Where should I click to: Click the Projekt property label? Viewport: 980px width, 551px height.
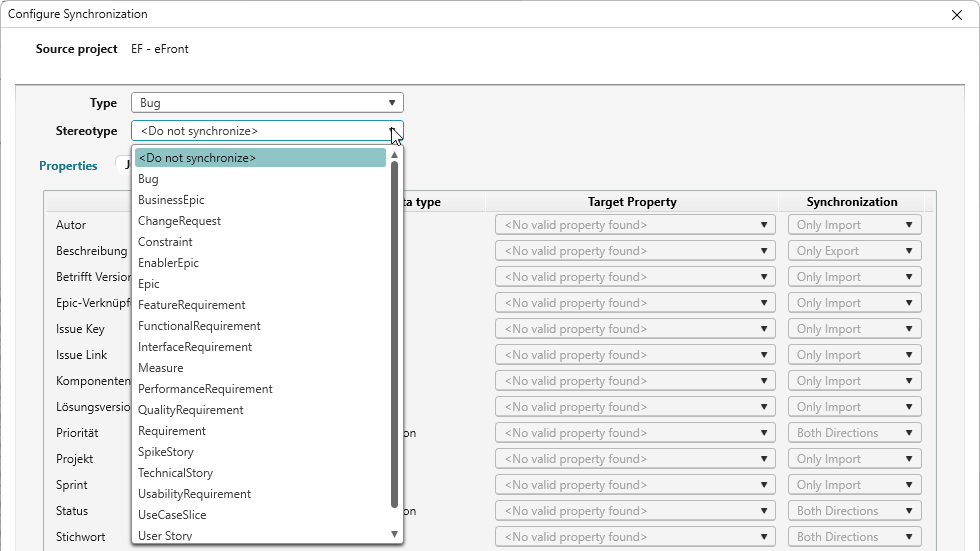click(x=74, y=459)
